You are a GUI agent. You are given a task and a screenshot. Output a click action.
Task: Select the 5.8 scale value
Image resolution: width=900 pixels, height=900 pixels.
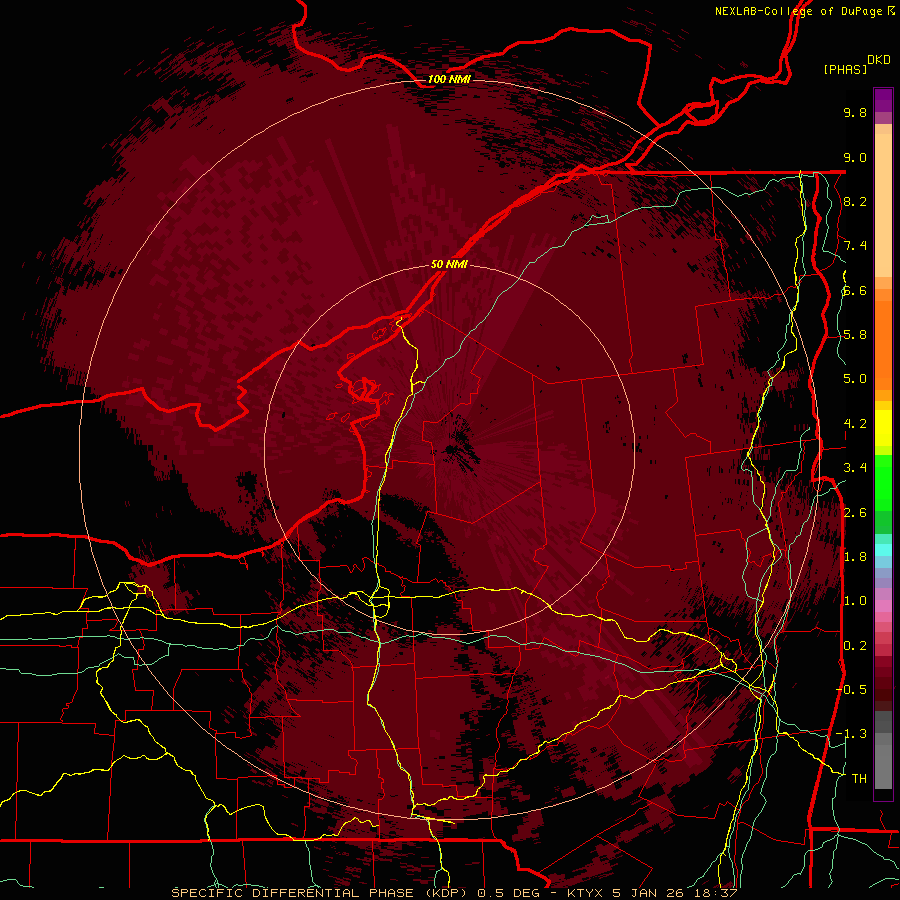855,335
